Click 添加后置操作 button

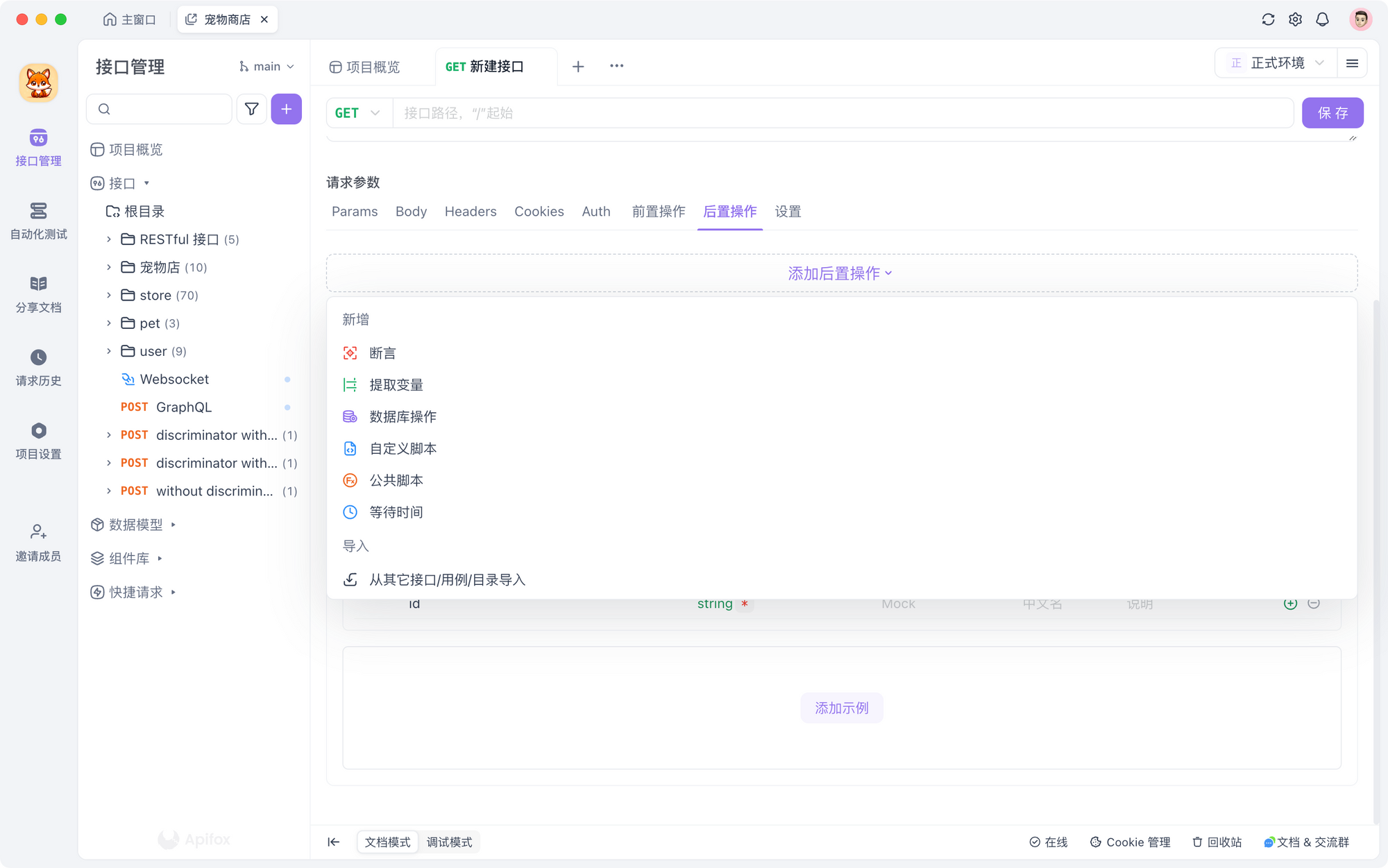(841, 272)
